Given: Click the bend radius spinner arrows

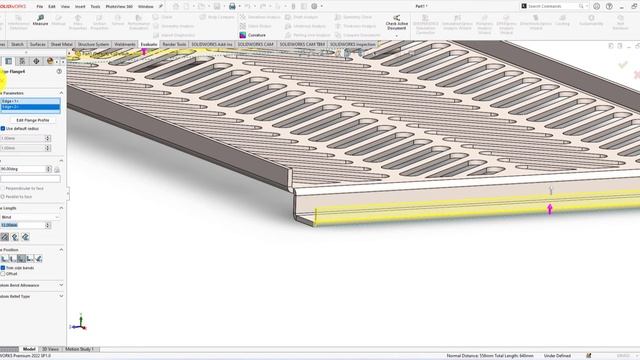Looking at the screenshot, I should 48,138.
